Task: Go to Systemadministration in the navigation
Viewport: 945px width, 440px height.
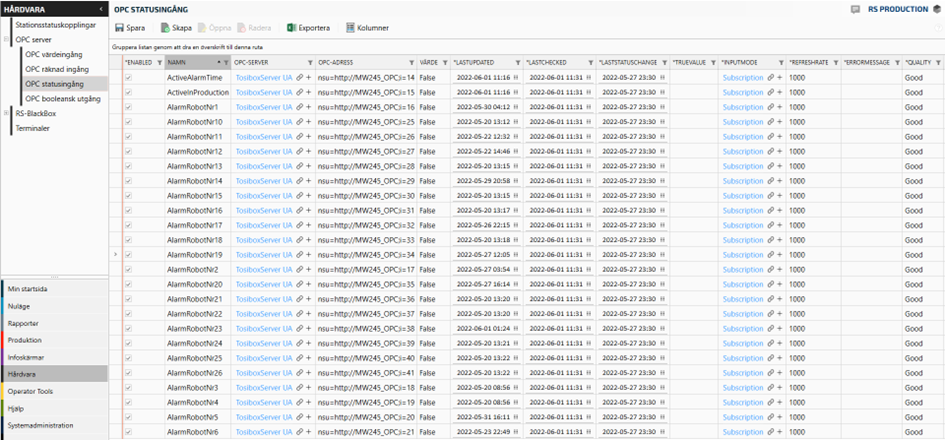Action: pos(40,424)
